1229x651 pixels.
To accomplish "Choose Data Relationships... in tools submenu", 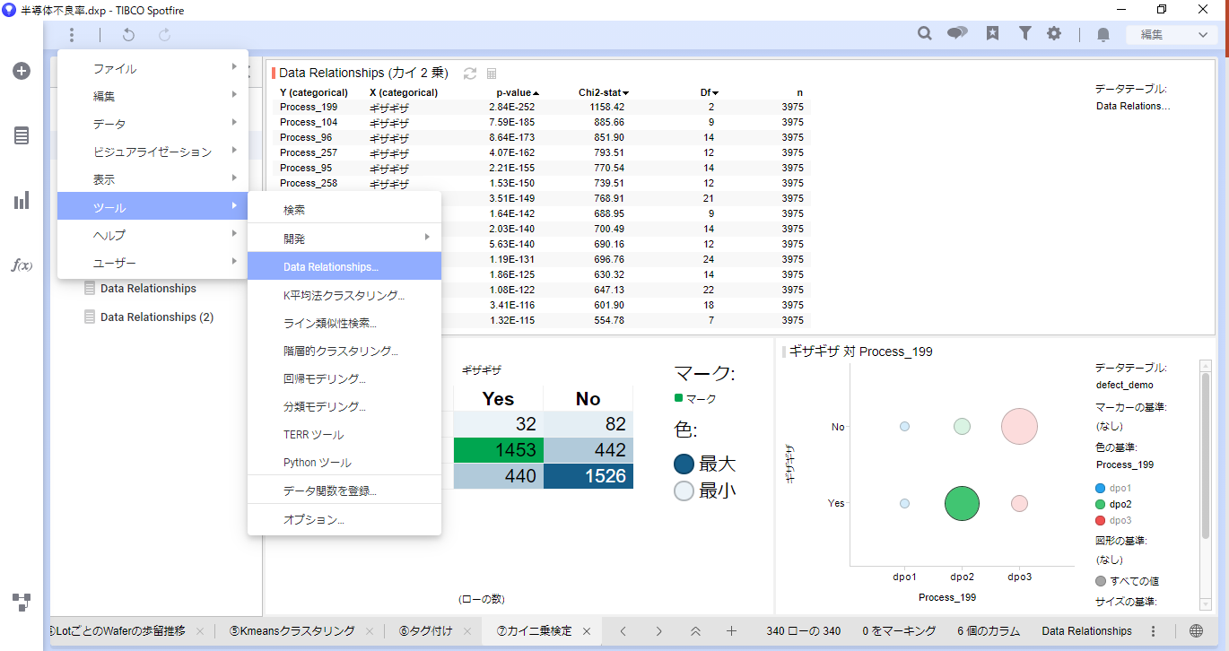I will pos(344,266).
